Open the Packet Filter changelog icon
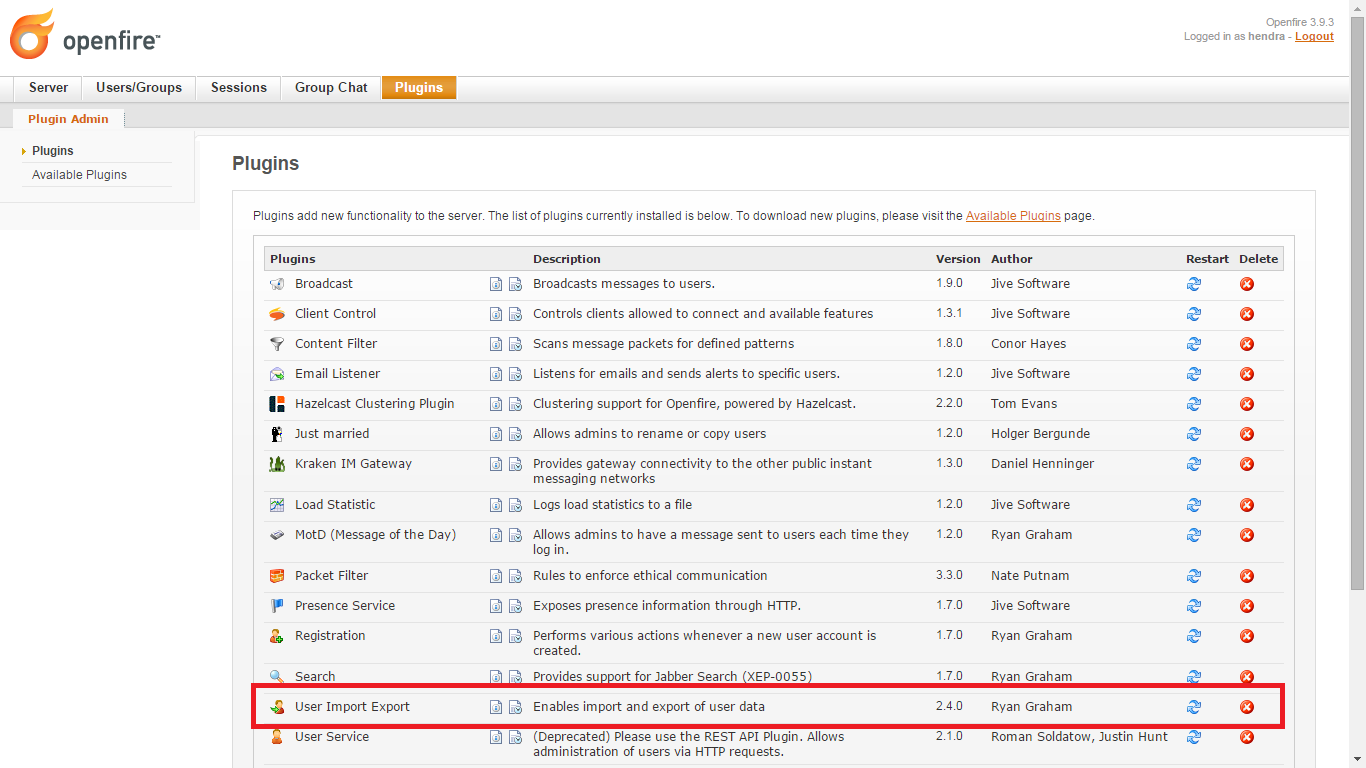Image resolution: width=1366 pixels, height=768 pixels. tap(516, 576)
